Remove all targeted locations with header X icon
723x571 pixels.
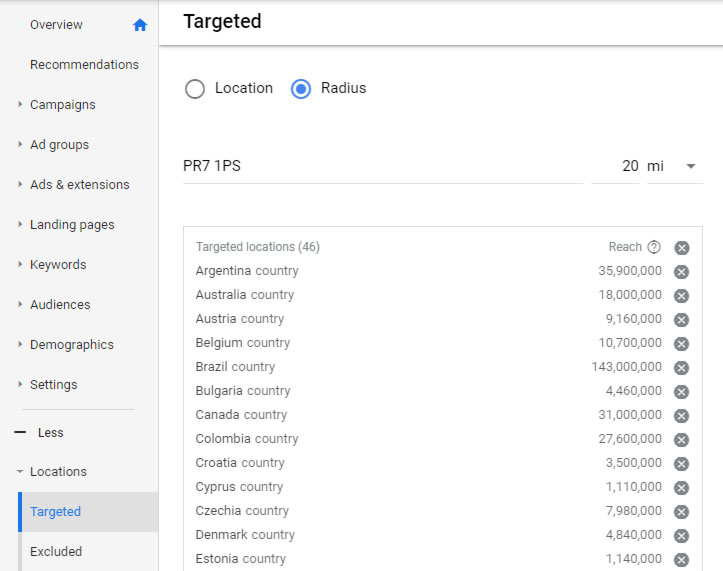click(x=682, y=248)
